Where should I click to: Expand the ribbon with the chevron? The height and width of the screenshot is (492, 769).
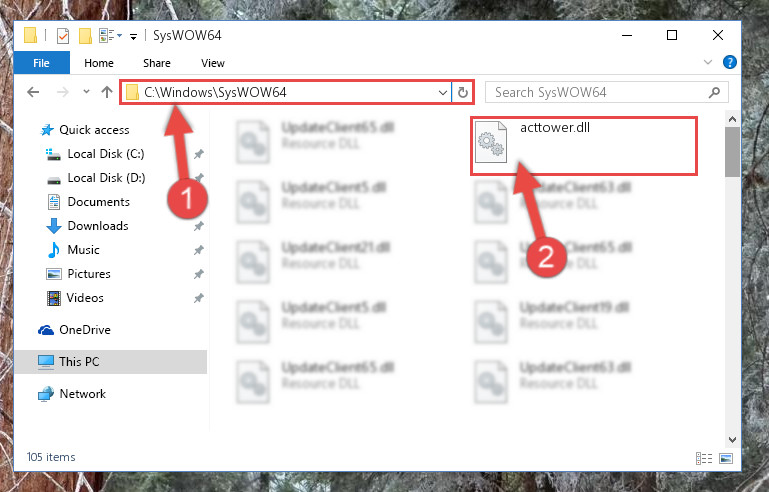tap(708, 62)
